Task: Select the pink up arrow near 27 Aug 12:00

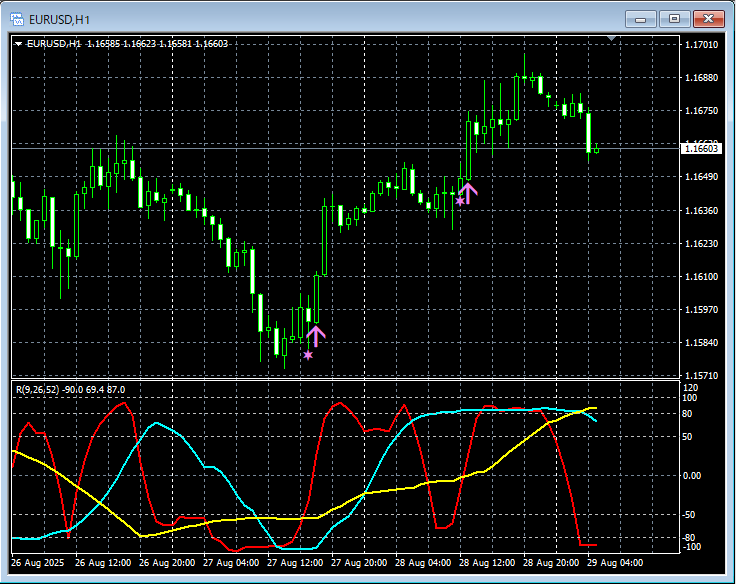Action: click(x=316, y=336)
